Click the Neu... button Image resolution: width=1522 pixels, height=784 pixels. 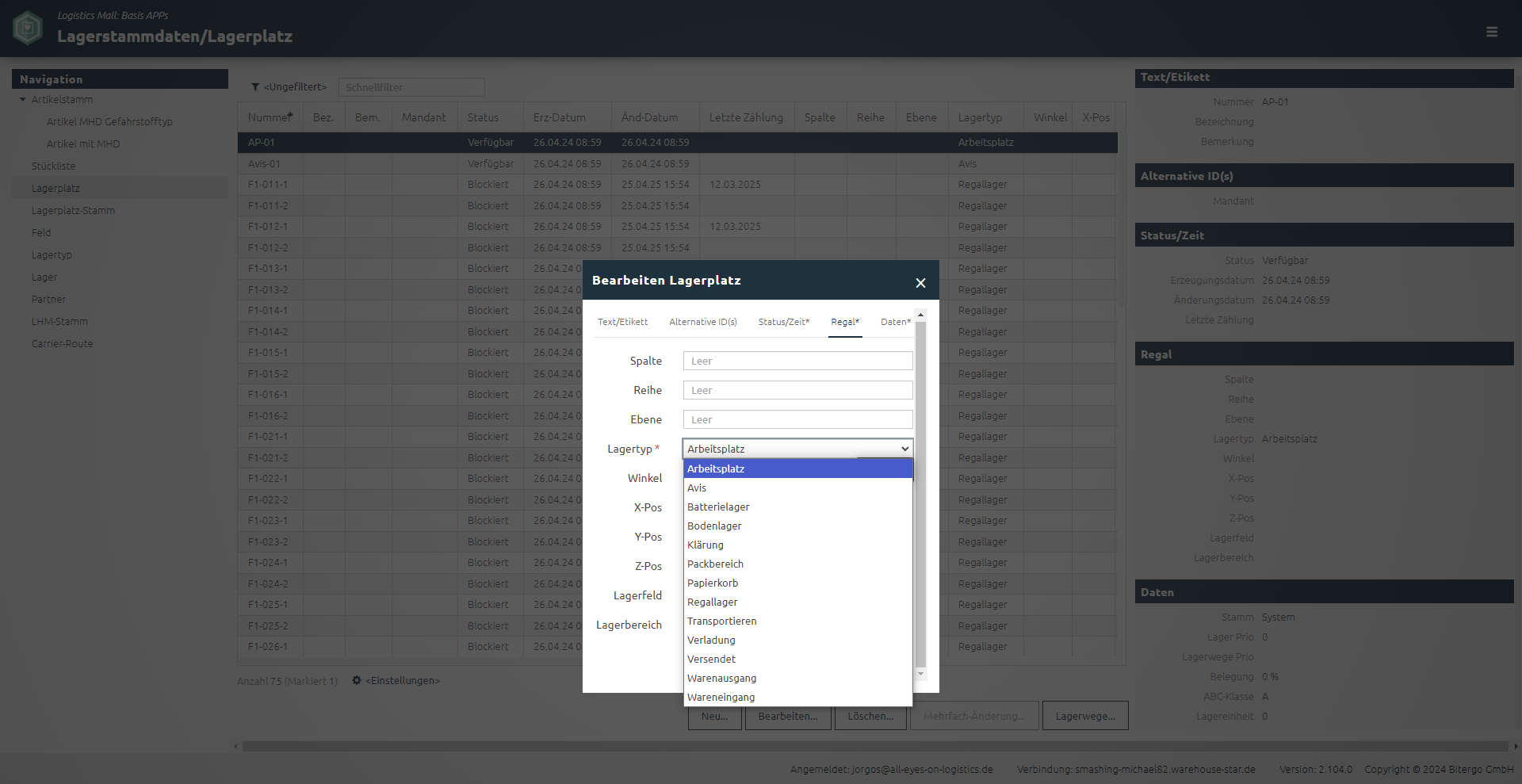pyautogui.click(x=714, y=716)
